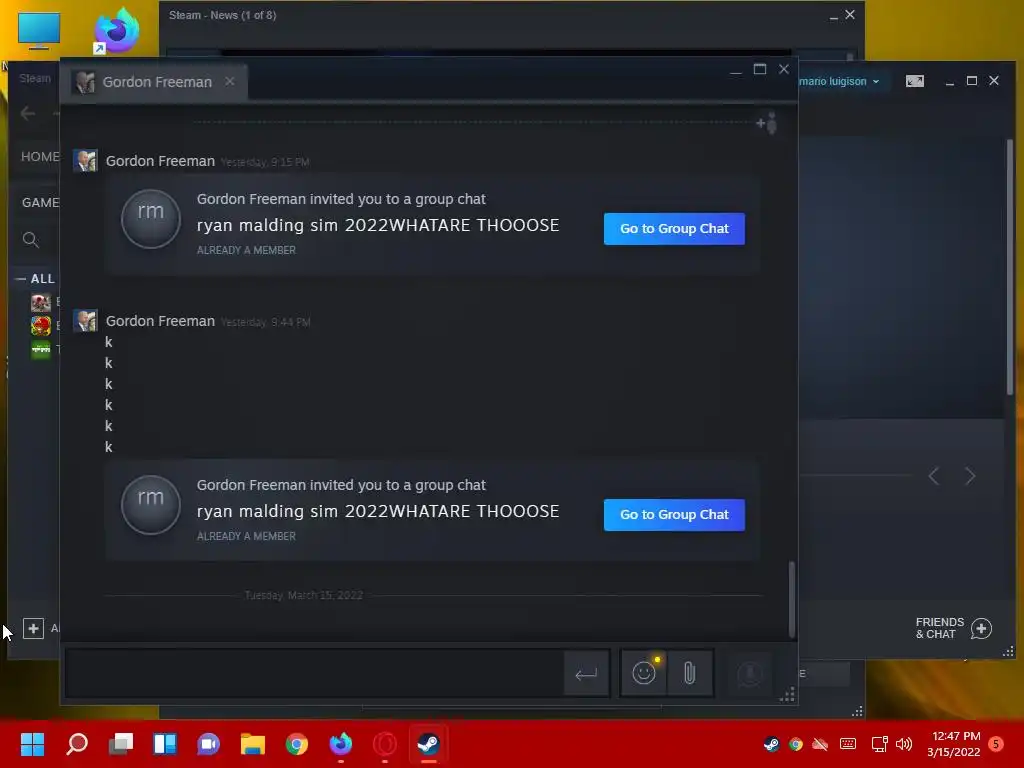Open Google Chrome from the taskbar
1024x768 pixels.
tap(296, 743)
